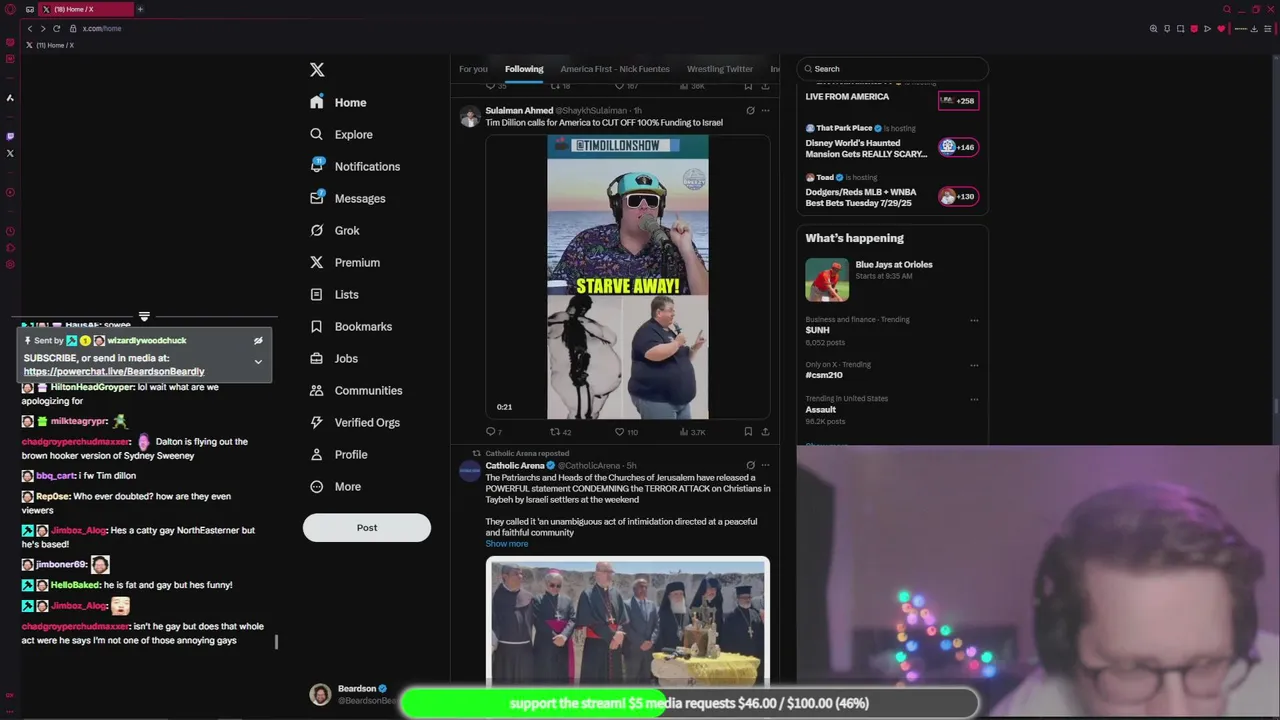Viewport: 1280px width, 720px height.
Task: Open Premium in the sidebar
Action: (x=345, y=262)
